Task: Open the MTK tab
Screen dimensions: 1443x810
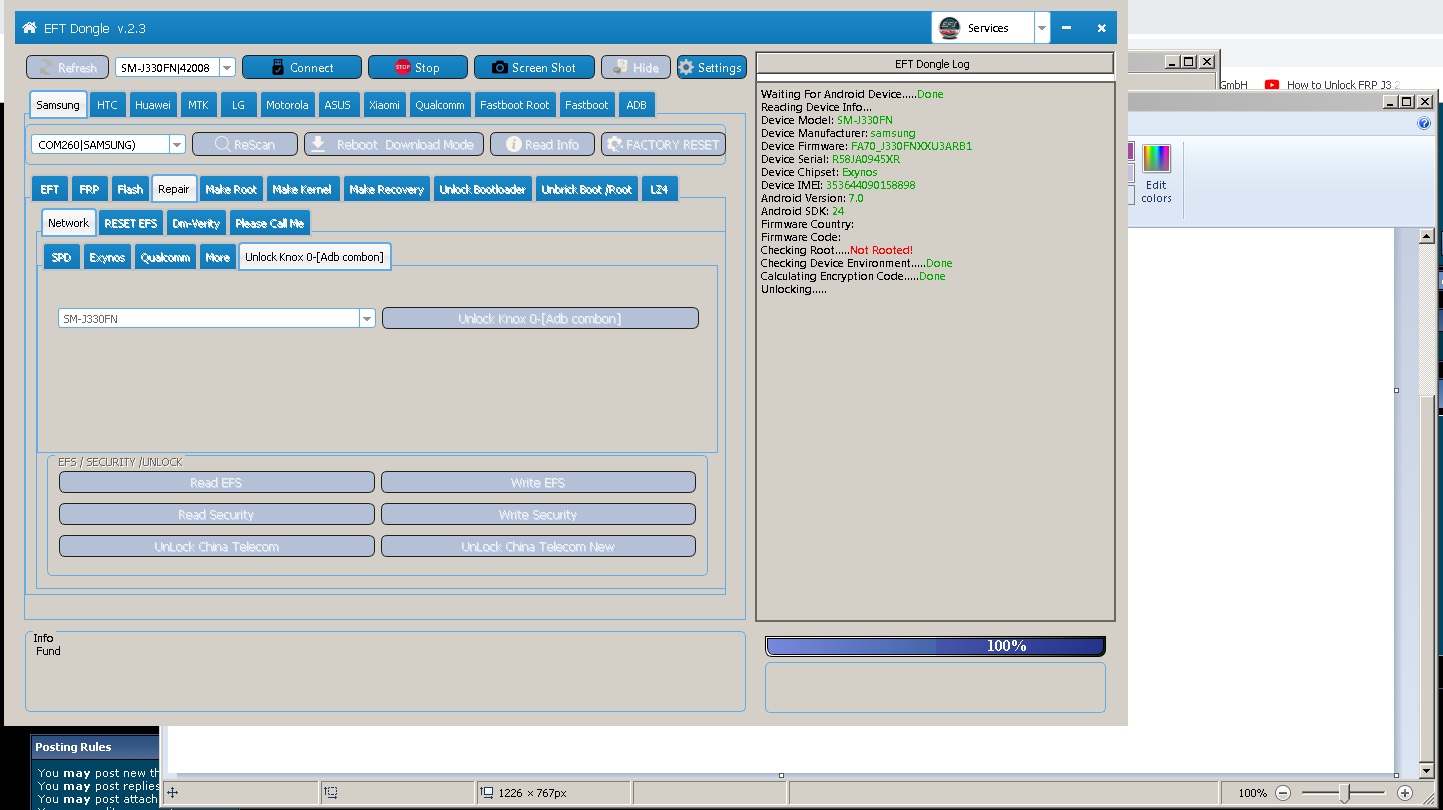Action: click(x=198, y=105)
